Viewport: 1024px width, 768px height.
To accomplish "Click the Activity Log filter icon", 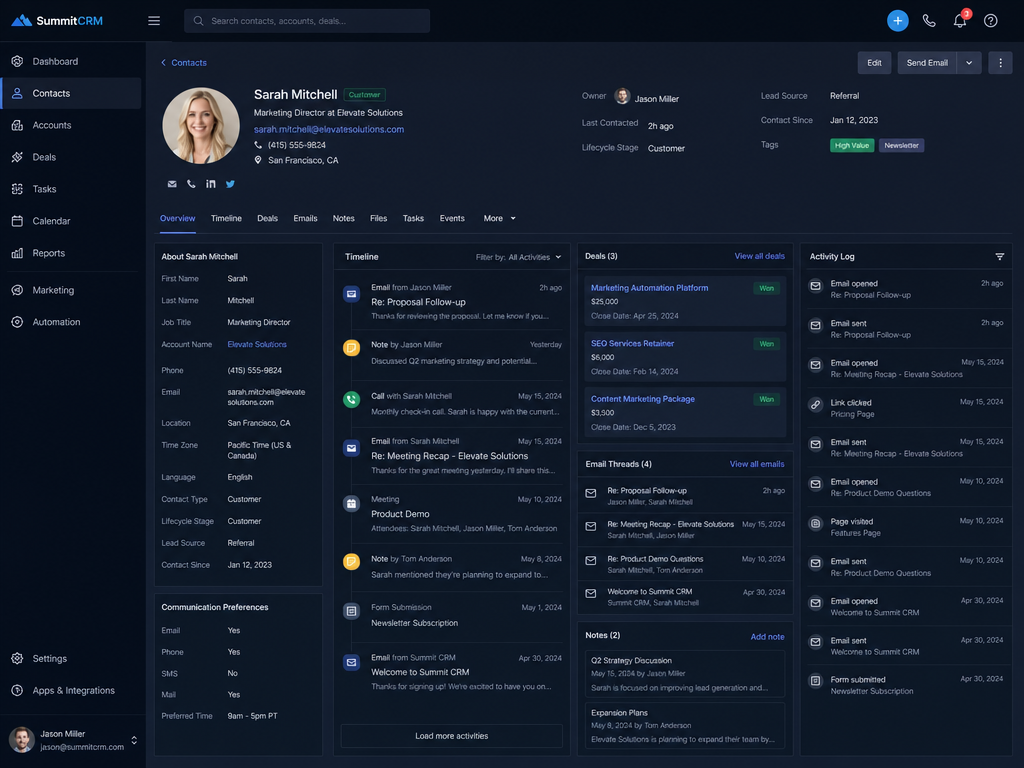I will click(x=999, y=257).
